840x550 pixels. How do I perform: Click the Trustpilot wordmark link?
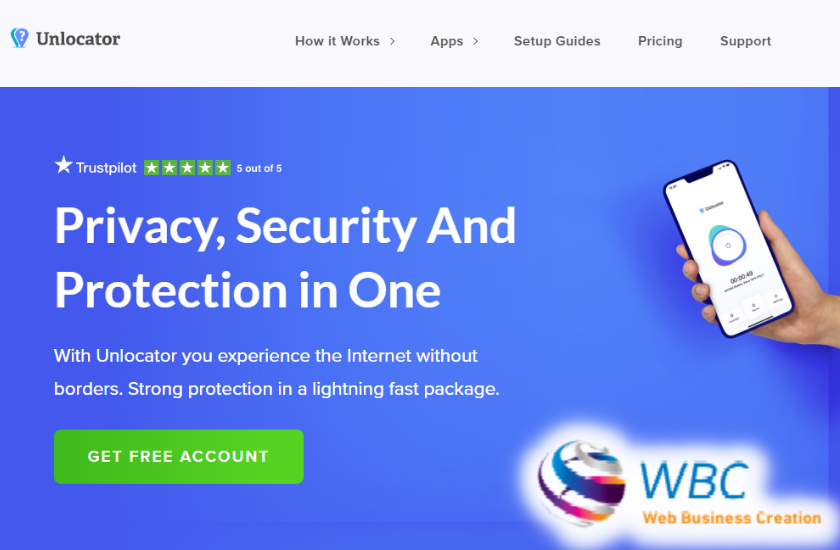click(x=106, y=168)
